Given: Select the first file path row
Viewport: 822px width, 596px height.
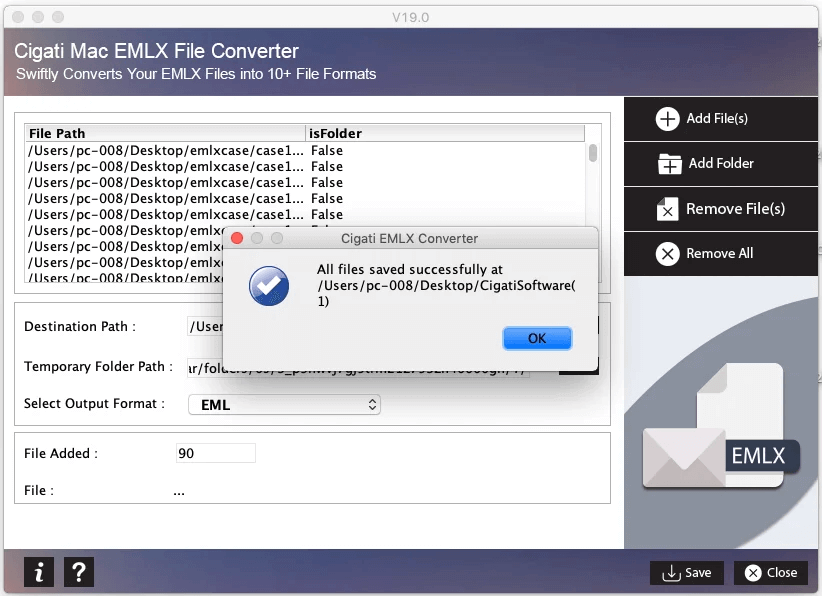Looking at the screenshot, I should pyautogui.click(x=305, y=150).
